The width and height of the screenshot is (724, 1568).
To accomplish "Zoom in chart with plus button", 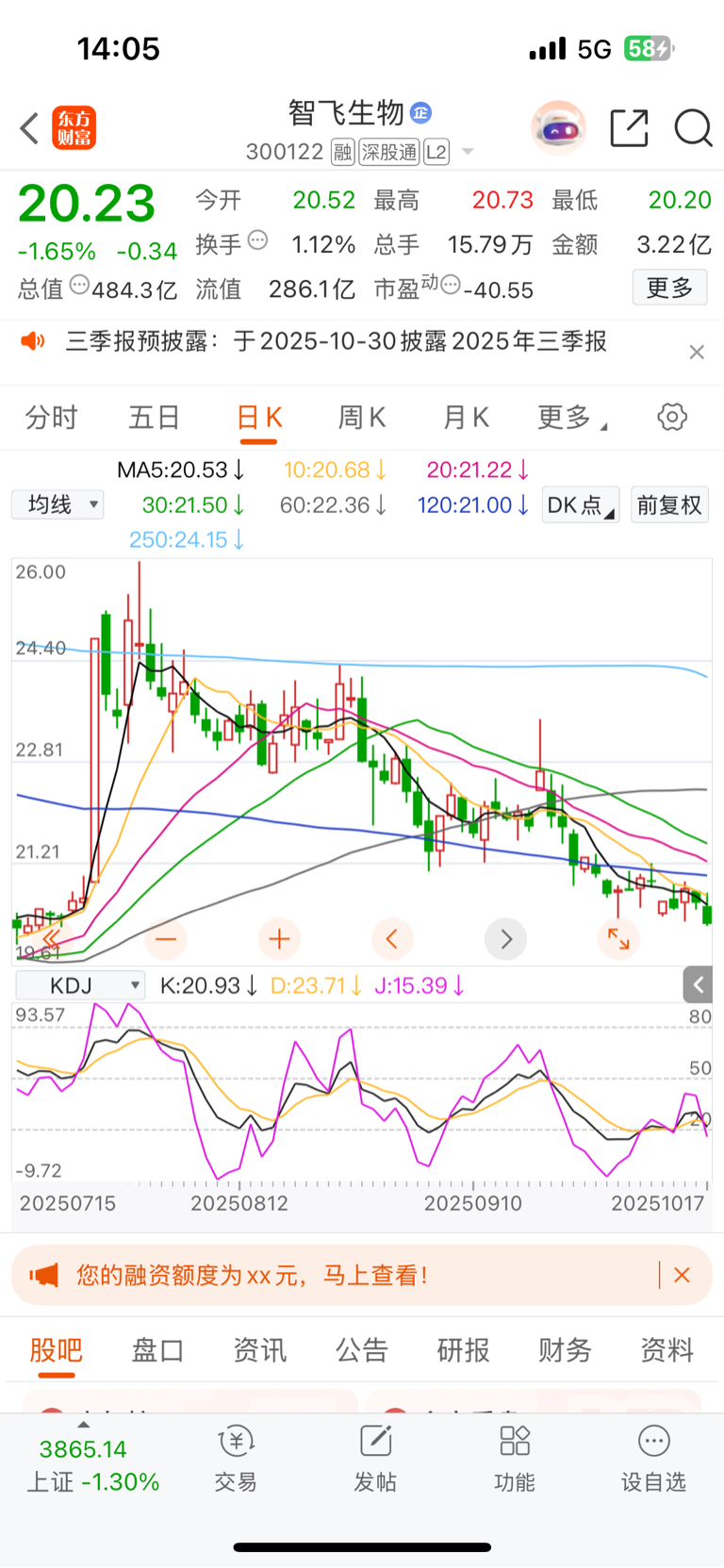I will [x=279, y=939].
